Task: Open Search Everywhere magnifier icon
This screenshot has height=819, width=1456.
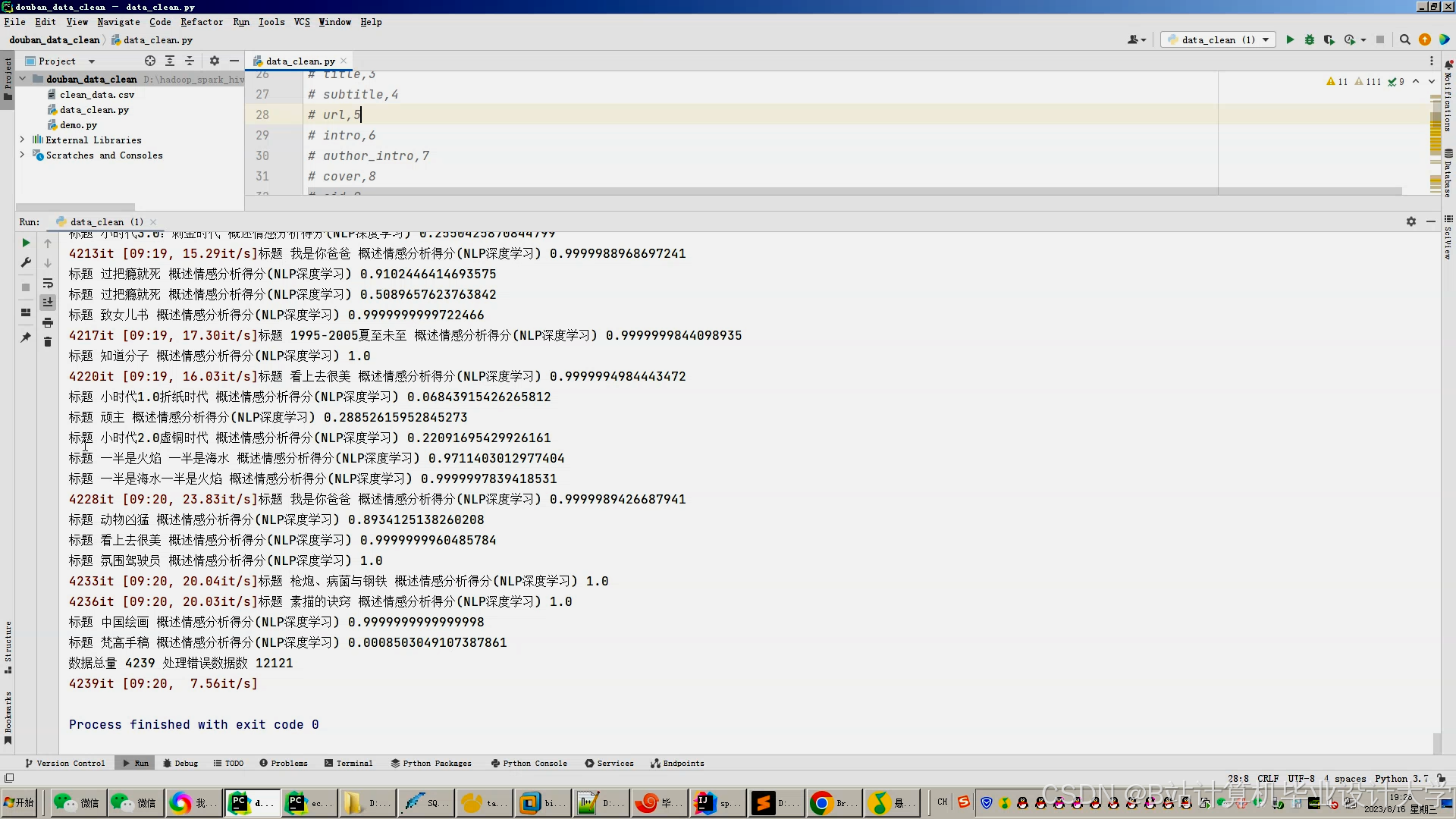Action: click(x=1405, y=39)
